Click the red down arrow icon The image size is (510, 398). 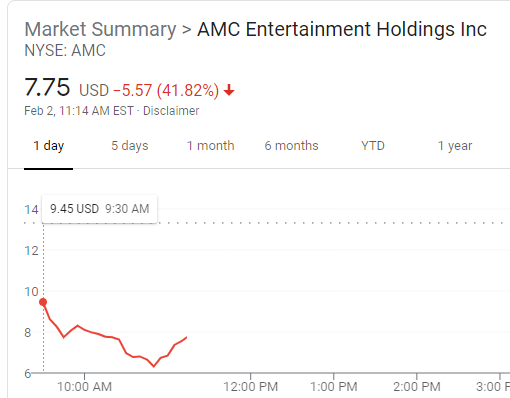229,90
